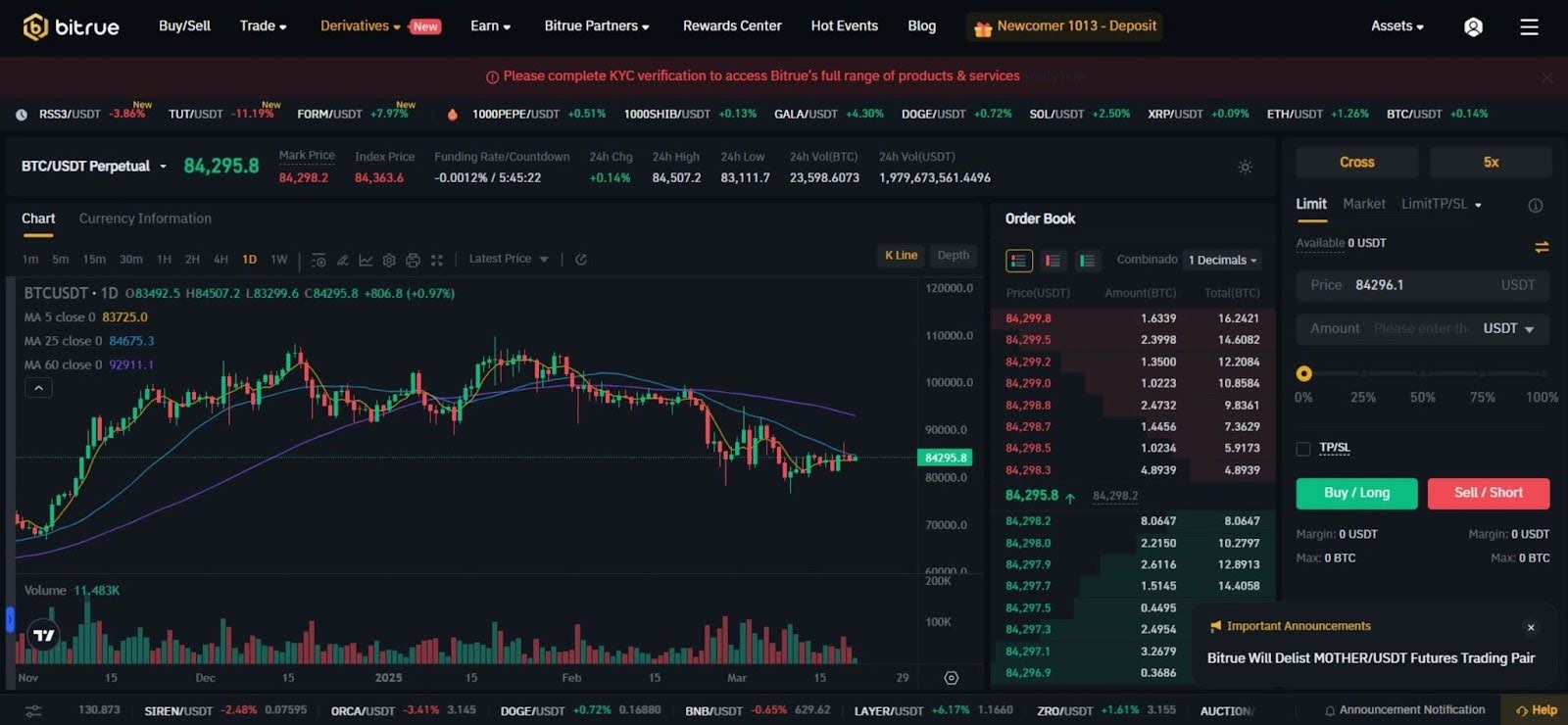Open the user profile icon
1568x725 pixels.
point(1473,26)
